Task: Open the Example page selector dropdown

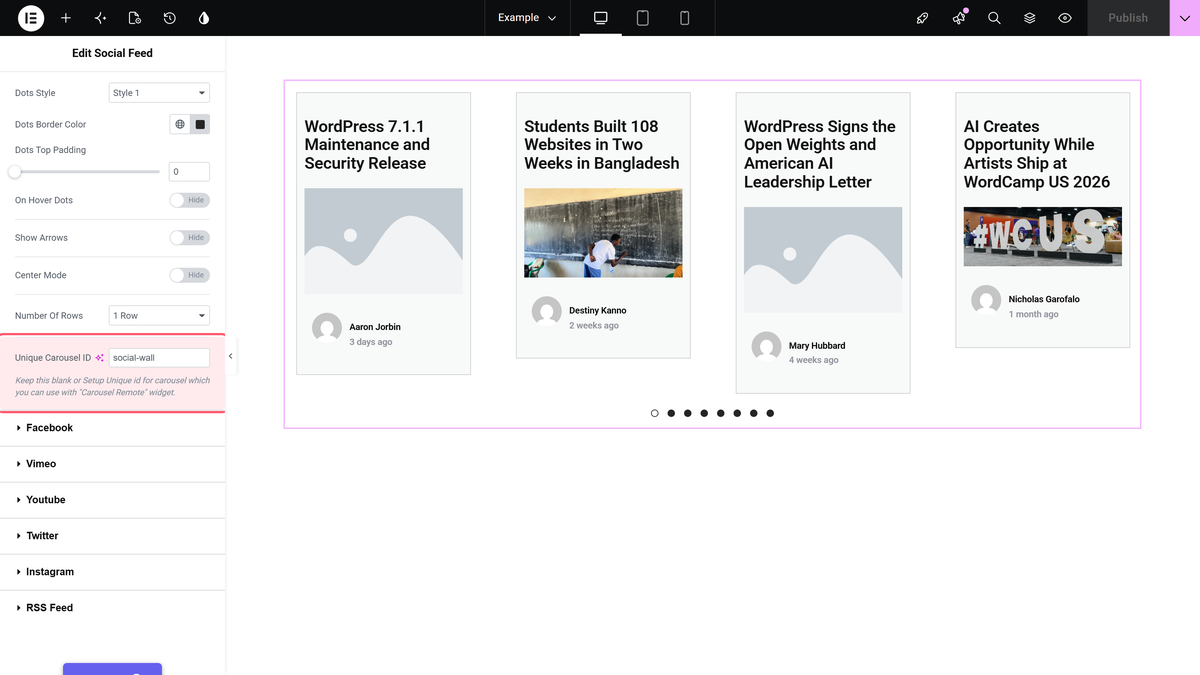Action: [527, 18]
